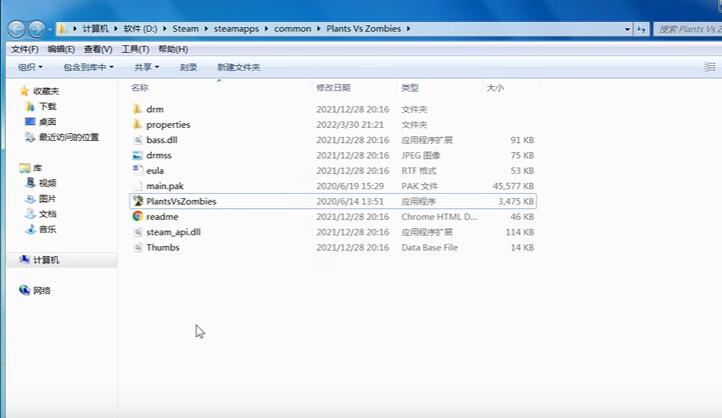Select the main.pak file icon

point(137,186)
